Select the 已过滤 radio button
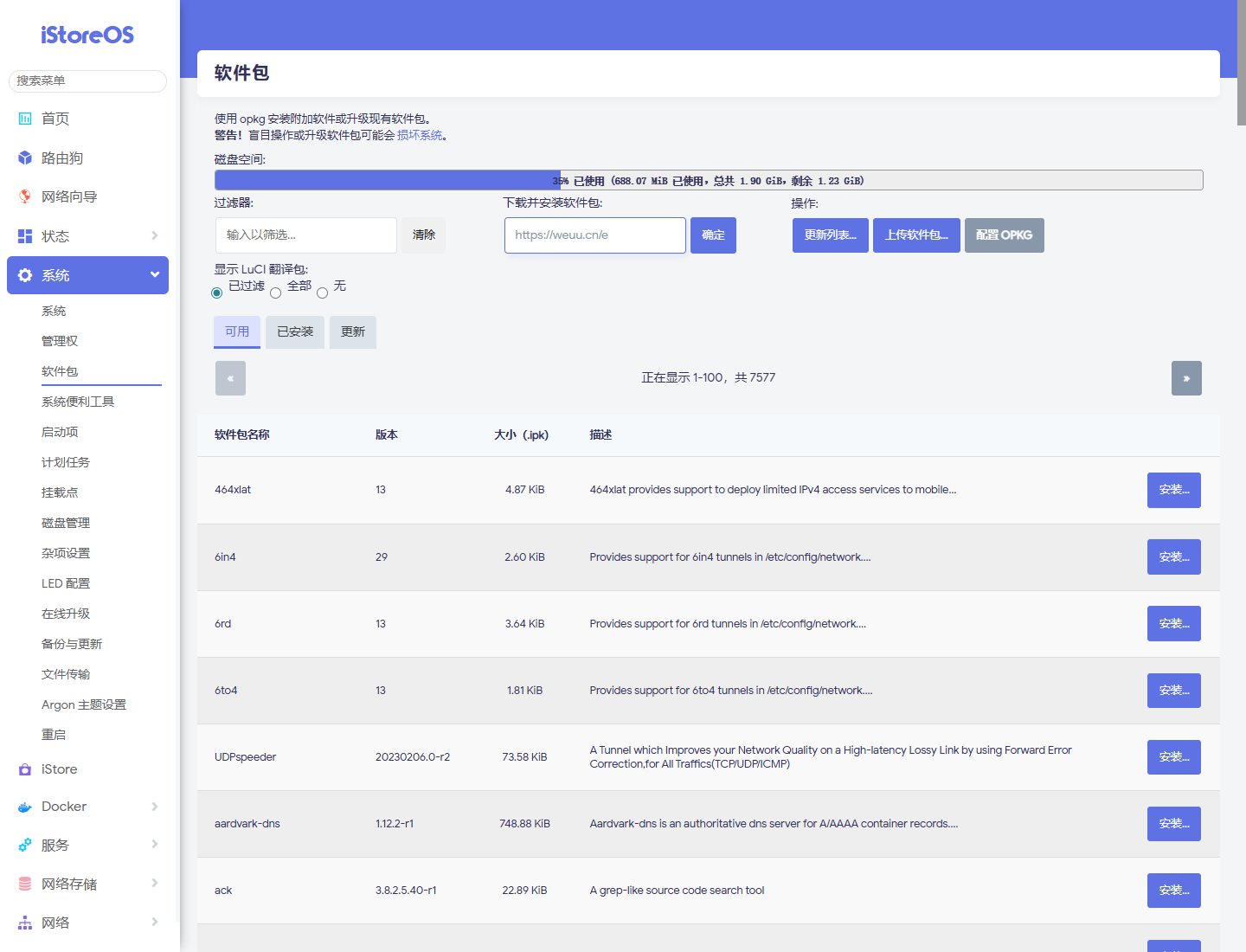 coord(217,293)
